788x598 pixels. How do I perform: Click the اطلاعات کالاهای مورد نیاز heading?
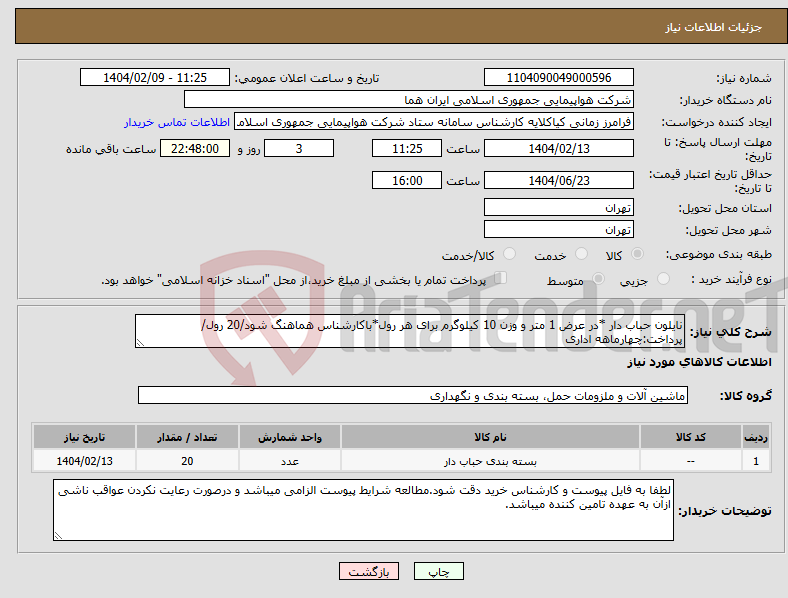coord(699,362)
